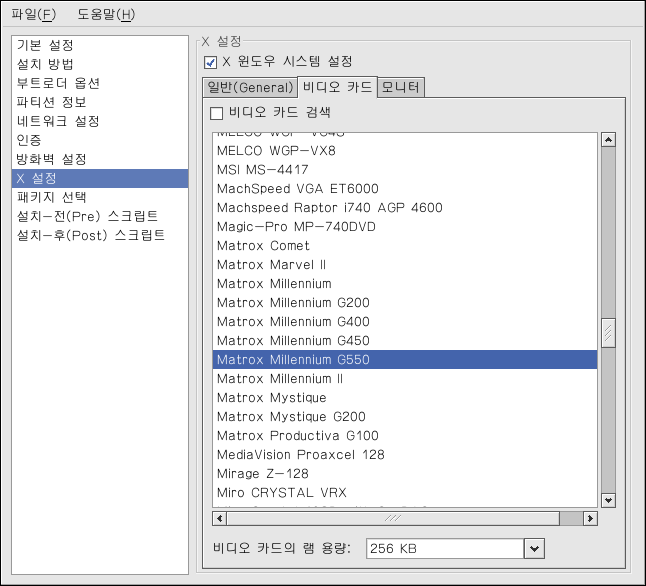Expand the video card RAM dropdown arrow
Image resolution: width=646 pixels, height=586 pixels.
(534, 549)
